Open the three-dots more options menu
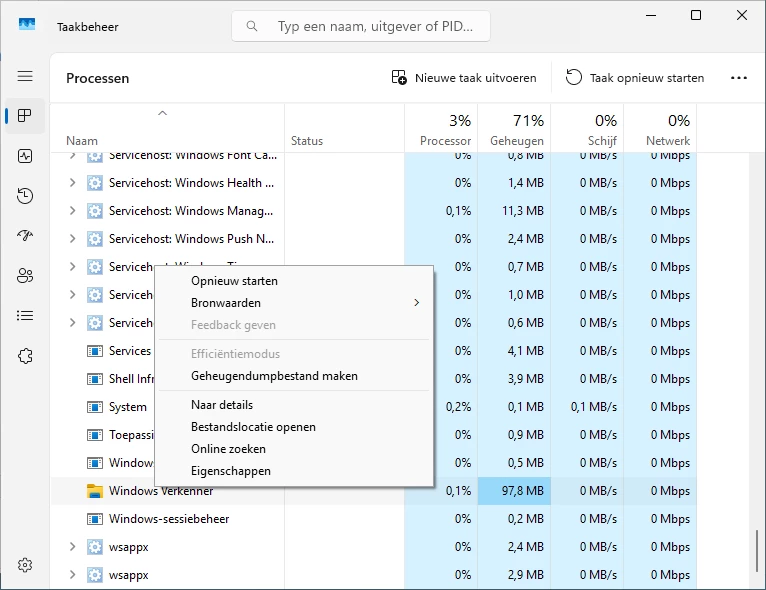Viewport: 766px width, 590px height. tap(739, 78)
